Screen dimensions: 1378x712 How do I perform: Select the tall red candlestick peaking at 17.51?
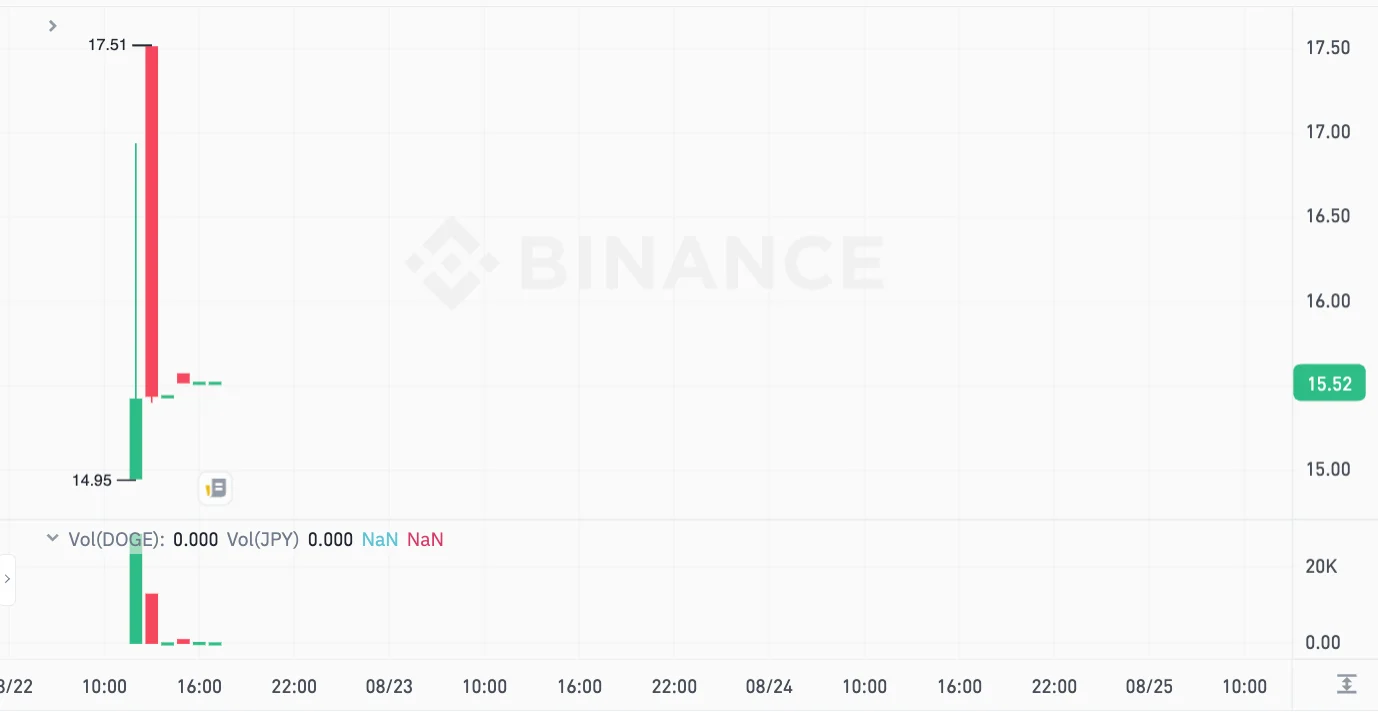click(152, 220)
